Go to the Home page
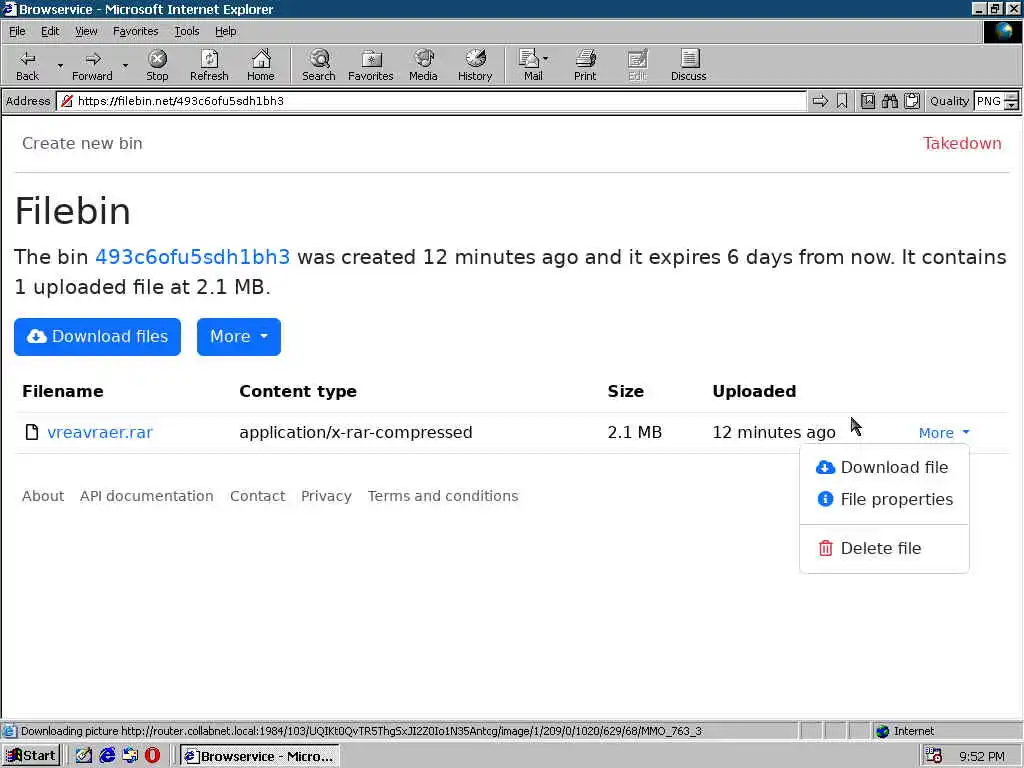This screenshot has height=768, width=1024. 261,65
